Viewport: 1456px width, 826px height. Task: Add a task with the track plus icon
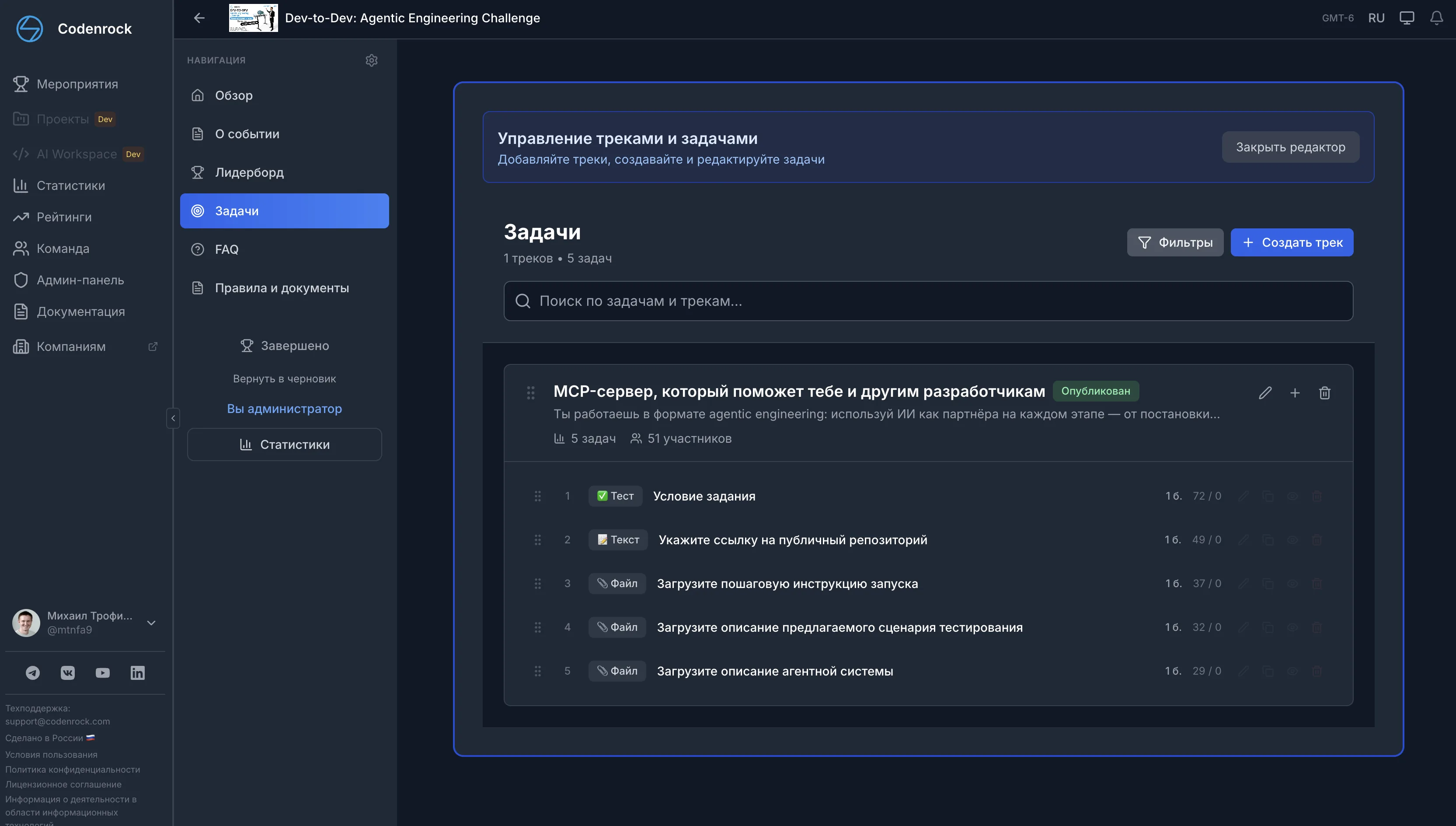[x=1295, y=392]
